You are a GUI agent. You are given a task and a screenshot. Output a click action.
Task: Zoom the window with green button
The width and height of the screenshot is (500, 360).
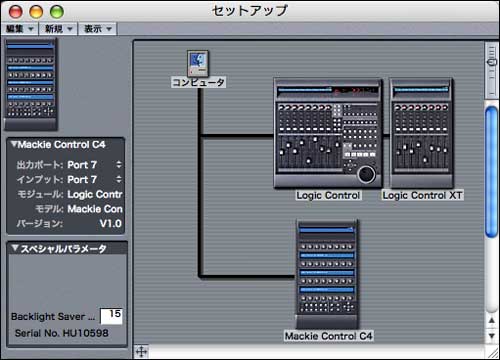(57, 12)
